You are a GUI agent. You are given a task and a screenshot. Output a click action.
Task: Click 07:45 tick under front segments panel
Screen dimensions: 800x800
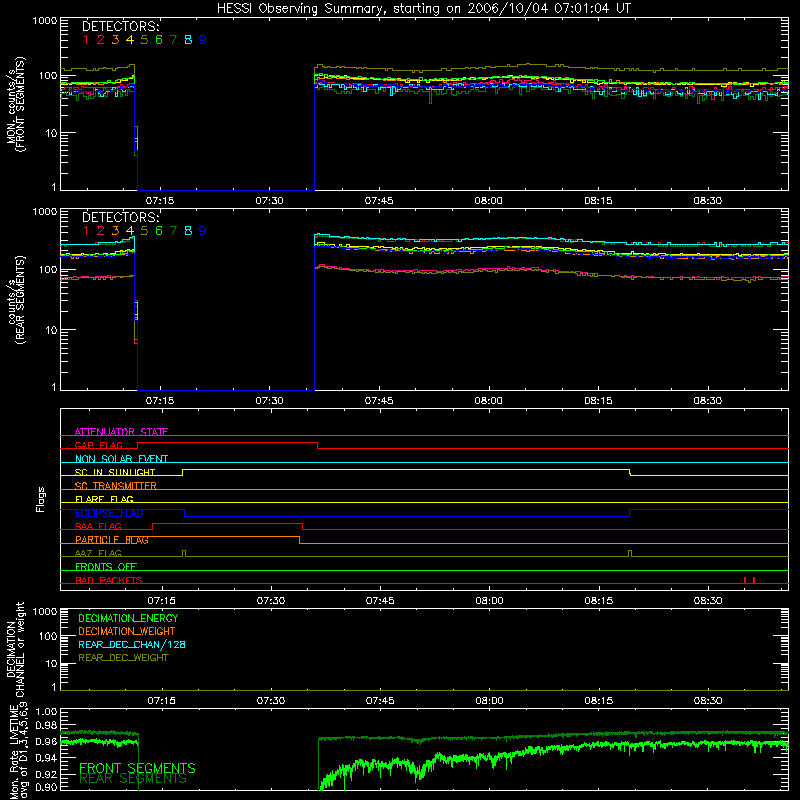pos(379,201)
